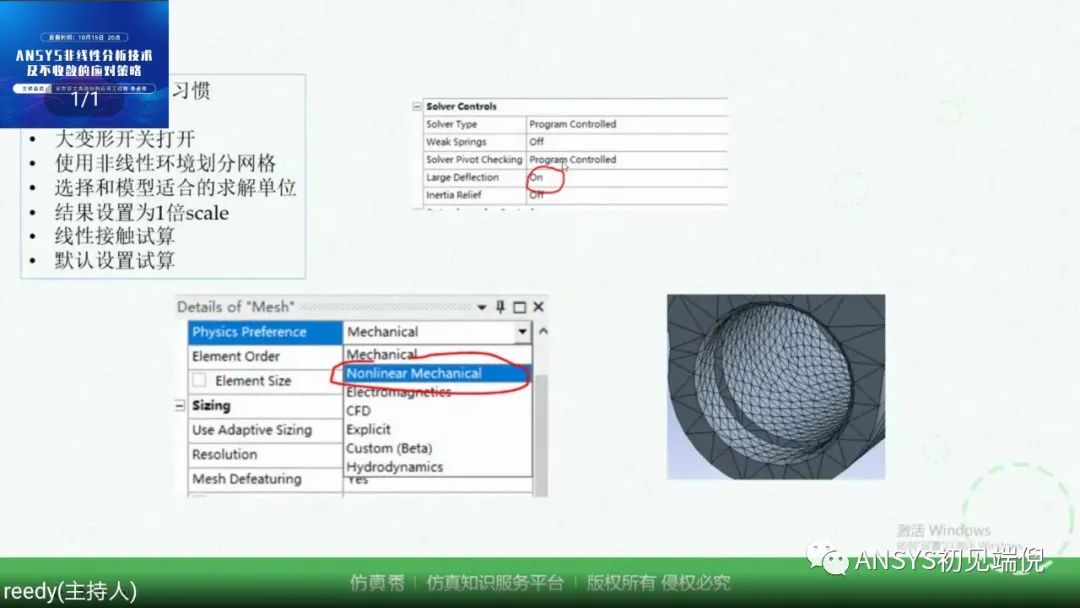Image resolution: width=1080 pixels, height=608 pixels.
Task: Click the Large Deflection label
Action: [462, 177]
